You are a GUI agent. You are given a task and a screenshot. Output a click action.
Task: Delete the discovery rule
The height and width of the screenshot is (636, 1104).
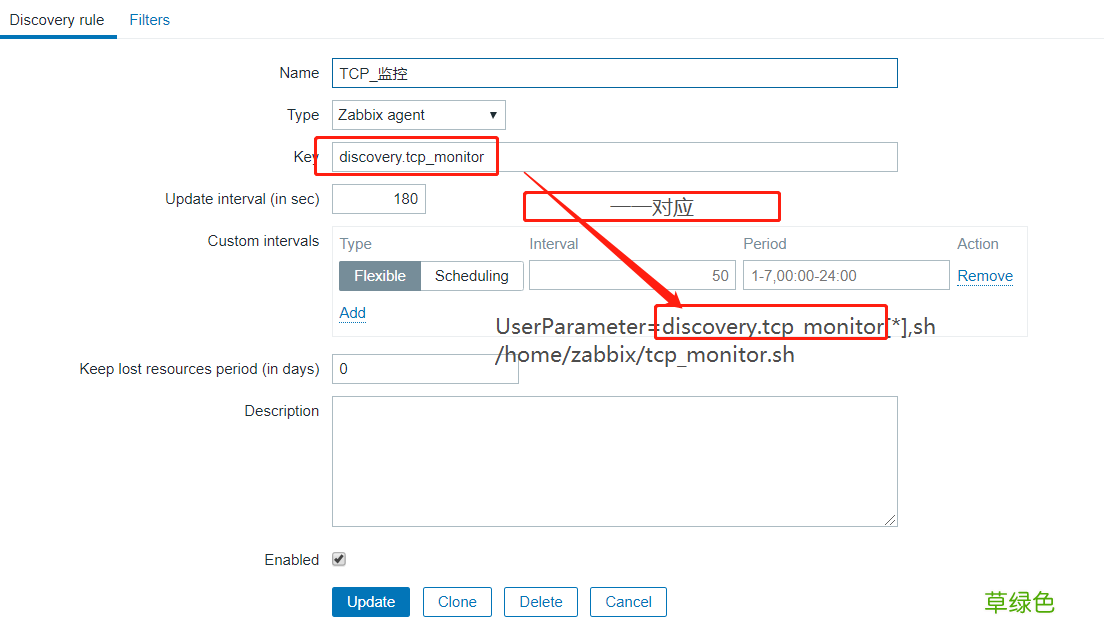(x=540, y=602)
